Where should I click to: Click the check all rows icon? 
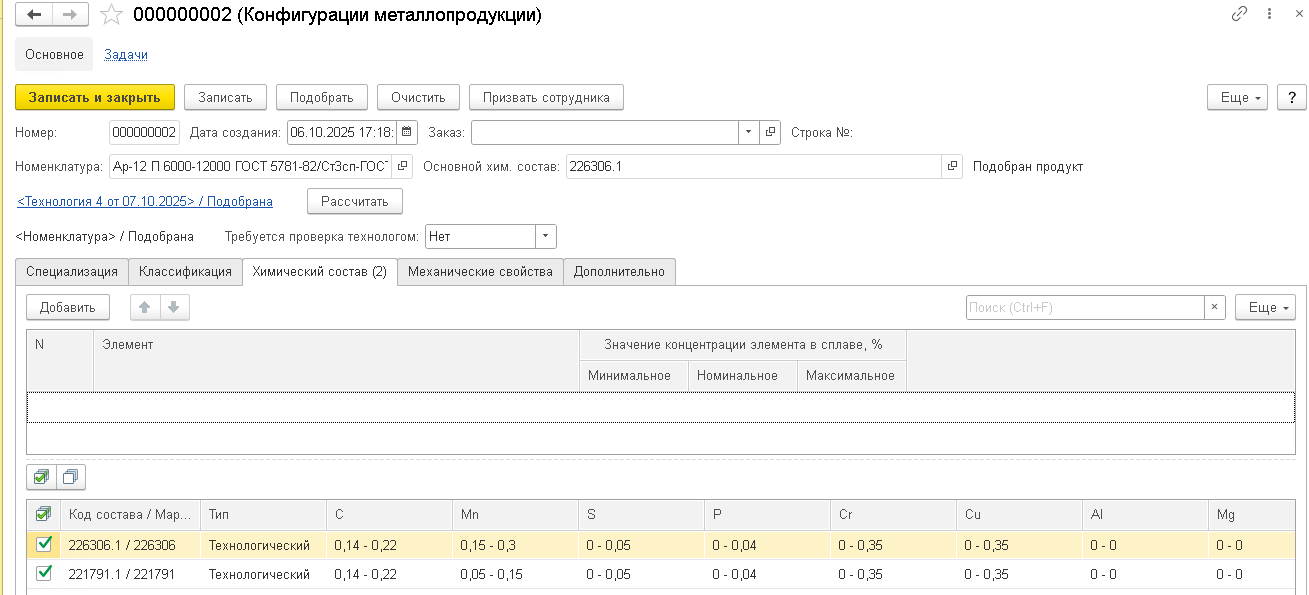pyautogui.click(x=41, y=477)
